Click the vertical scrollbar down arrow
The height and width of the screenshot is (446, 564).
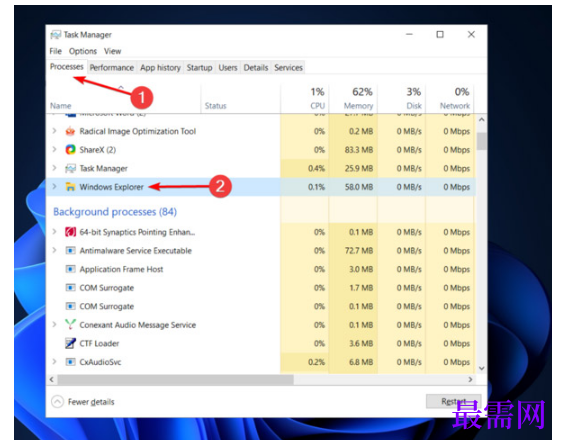[482, 368]
